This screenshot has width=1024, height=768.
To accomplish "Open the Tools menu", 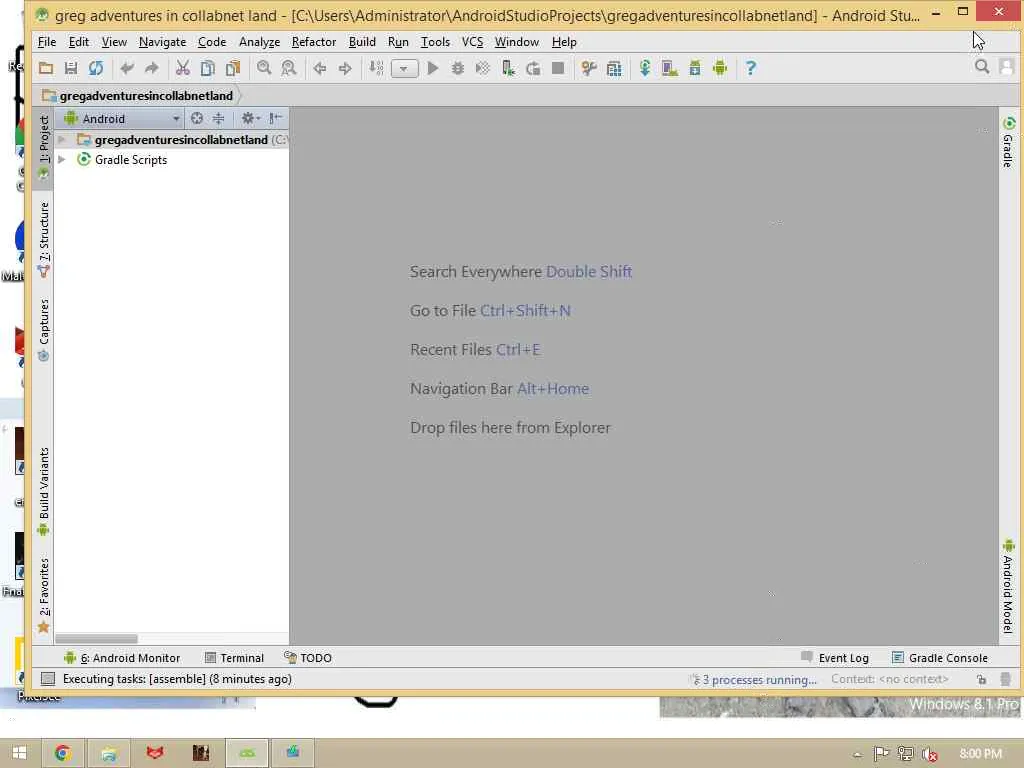I will [x=435, y=42].
